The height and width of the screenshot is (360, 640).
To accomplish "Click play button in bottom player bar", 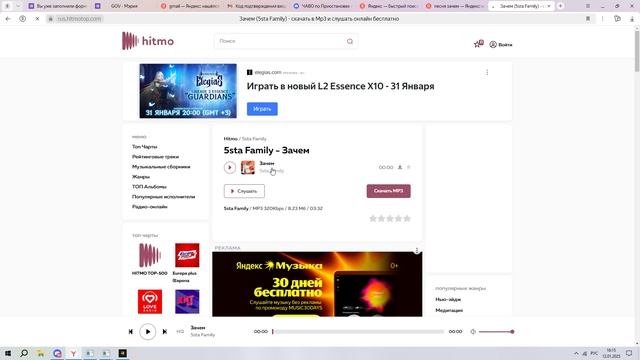I will click(x=148, y=332).
